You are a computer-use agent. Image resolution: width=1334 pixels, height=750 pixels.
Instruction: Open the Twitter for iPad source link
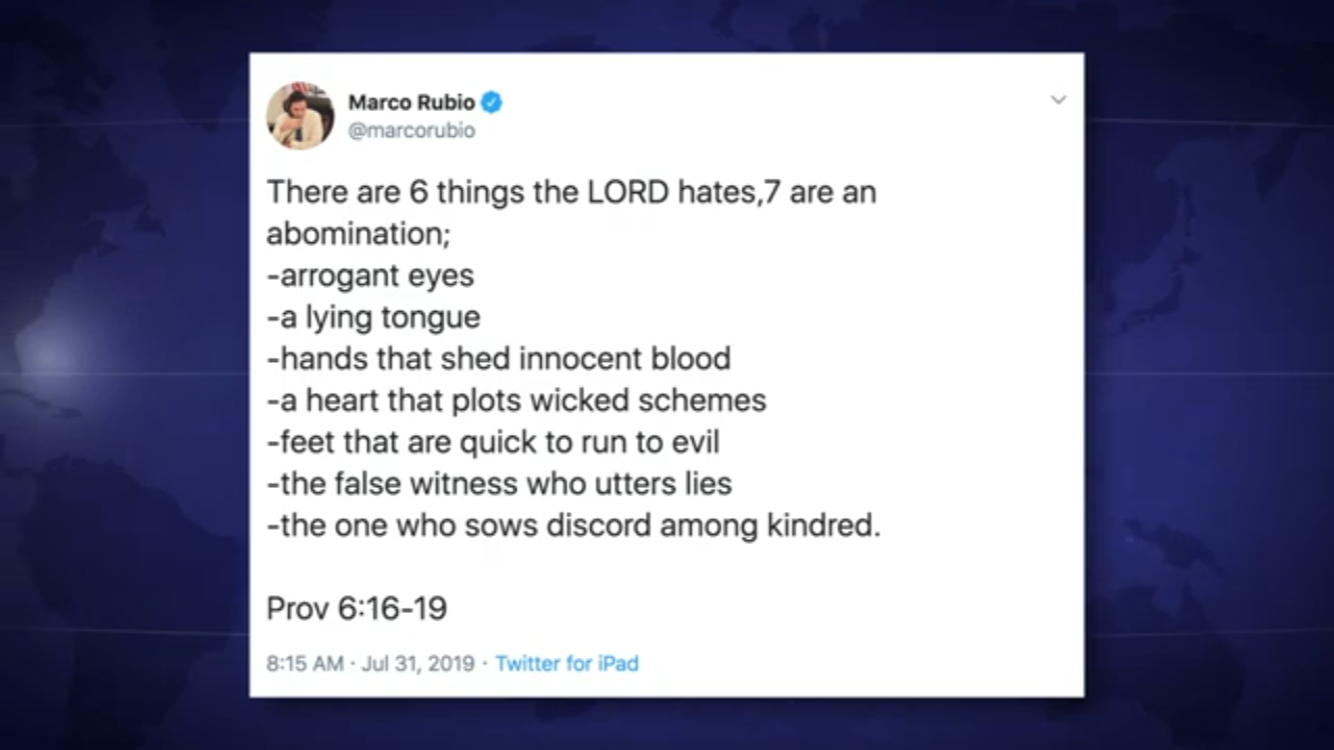(567, 663)
